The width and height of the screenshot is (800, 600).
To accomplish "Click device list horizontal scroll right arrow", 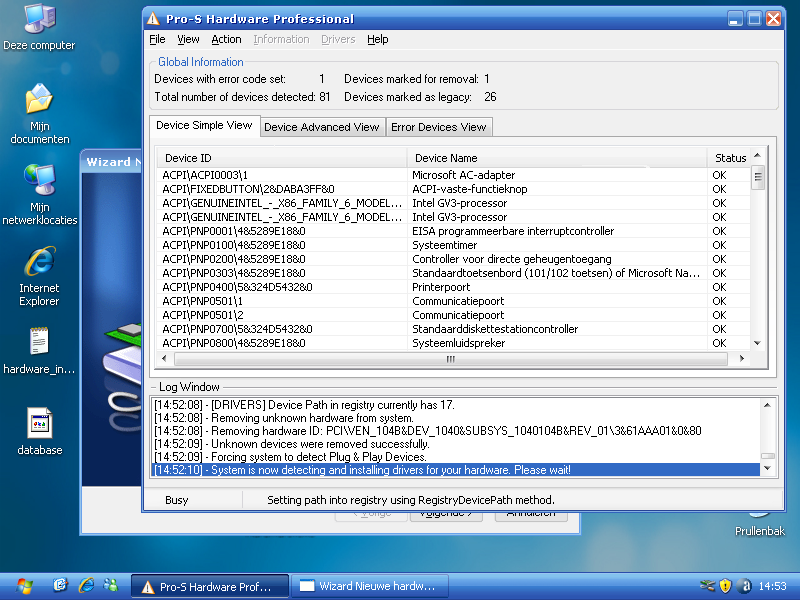I will click(x=742, y=359).
